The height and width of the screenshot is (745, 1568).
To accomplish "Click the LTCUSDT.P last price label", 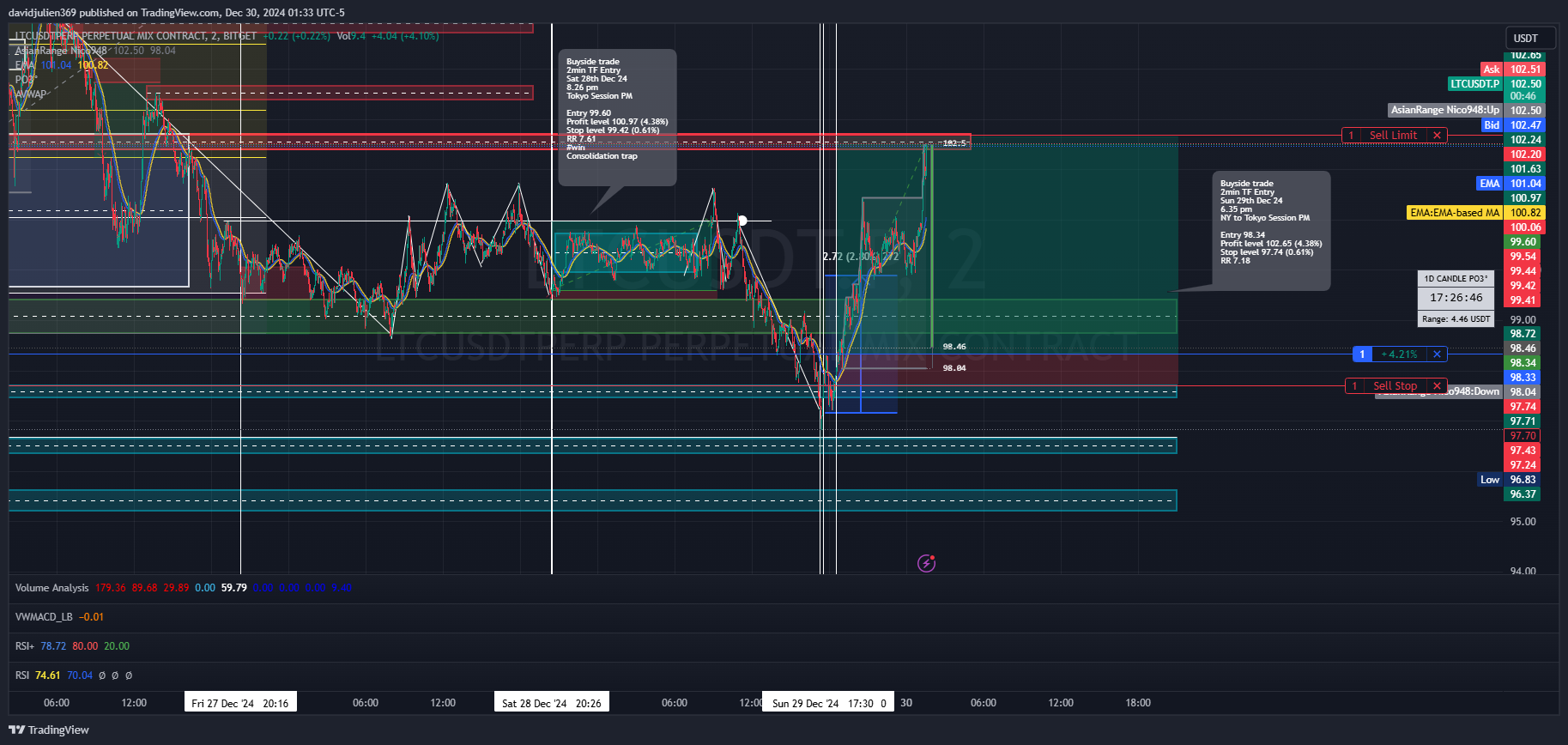I will (x=1475, y=84).
